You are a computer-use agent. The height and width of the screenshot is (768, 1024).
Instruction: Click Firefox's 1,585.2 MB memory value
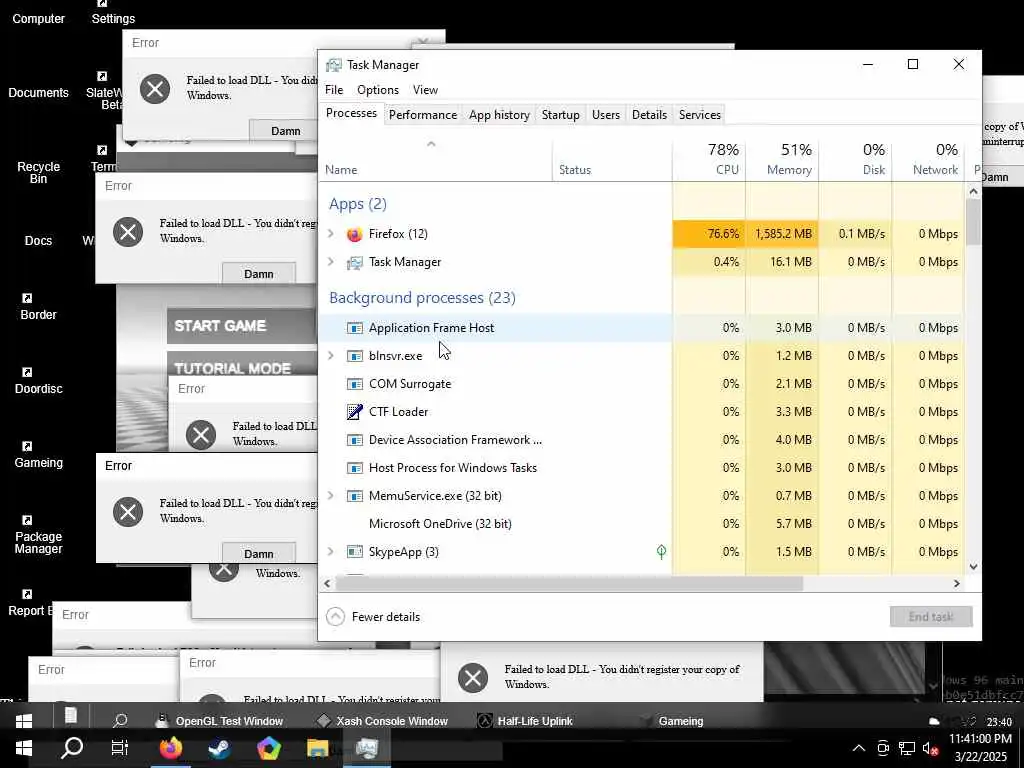coord(783,234)
